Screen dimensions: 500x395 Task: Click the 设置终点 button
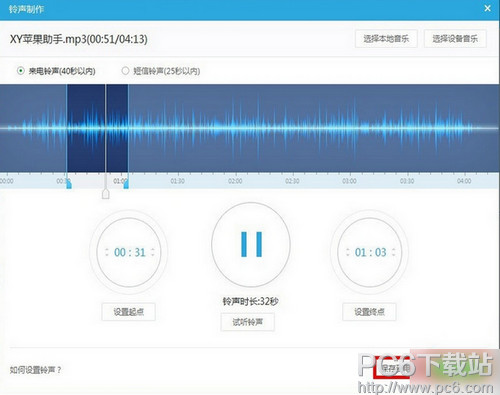click(369, 312)
